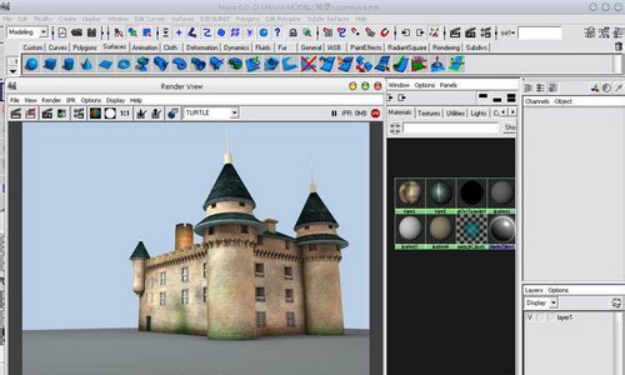Open the Textures tab in Hypershade
Viewport: 625px width, 375px height.
tap(429, 114)
